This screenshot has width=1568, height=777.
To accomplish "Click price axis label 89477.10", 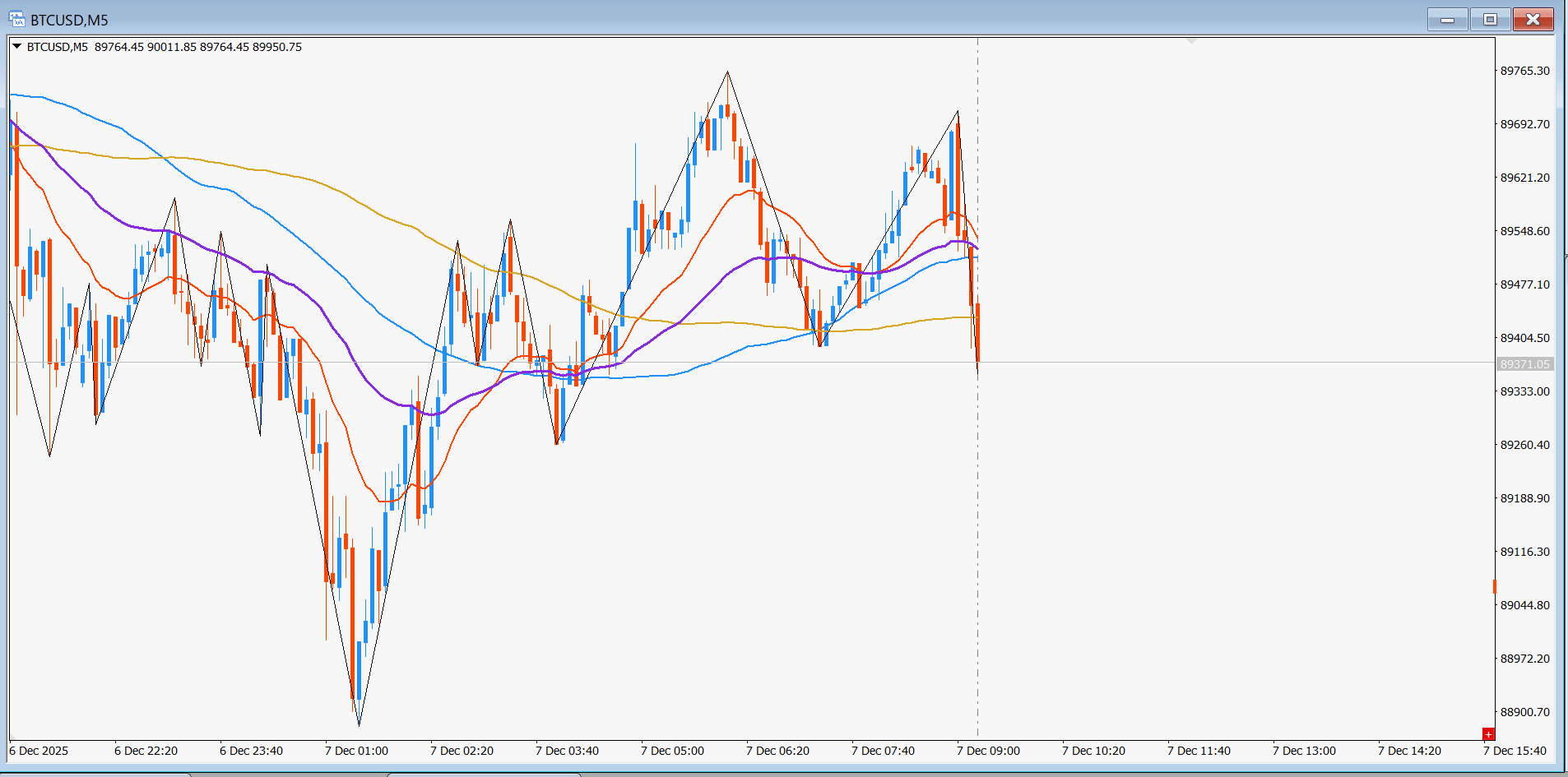I will [1524, 284].
